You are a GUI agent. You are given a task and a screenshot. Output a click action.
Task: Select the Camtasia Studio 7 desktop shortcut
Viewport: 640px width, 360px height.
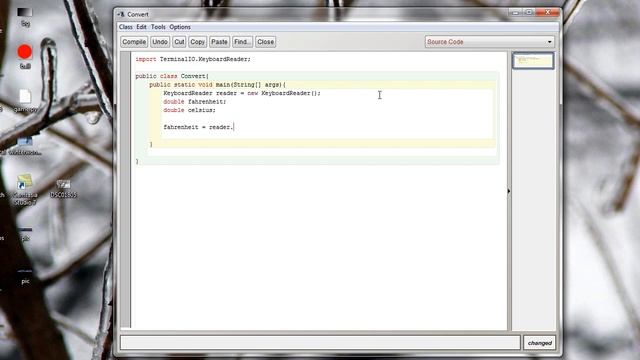[x=24, y=190]
